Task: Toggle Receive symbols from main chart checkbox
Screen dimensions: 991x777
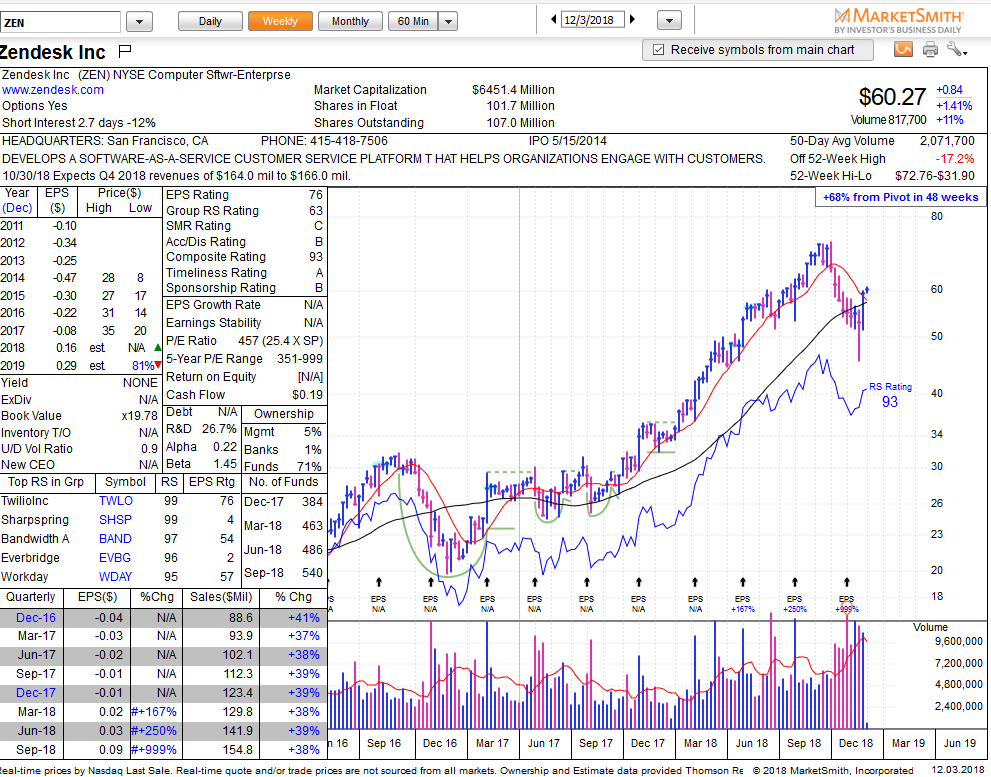Action: tap(658, 49)
